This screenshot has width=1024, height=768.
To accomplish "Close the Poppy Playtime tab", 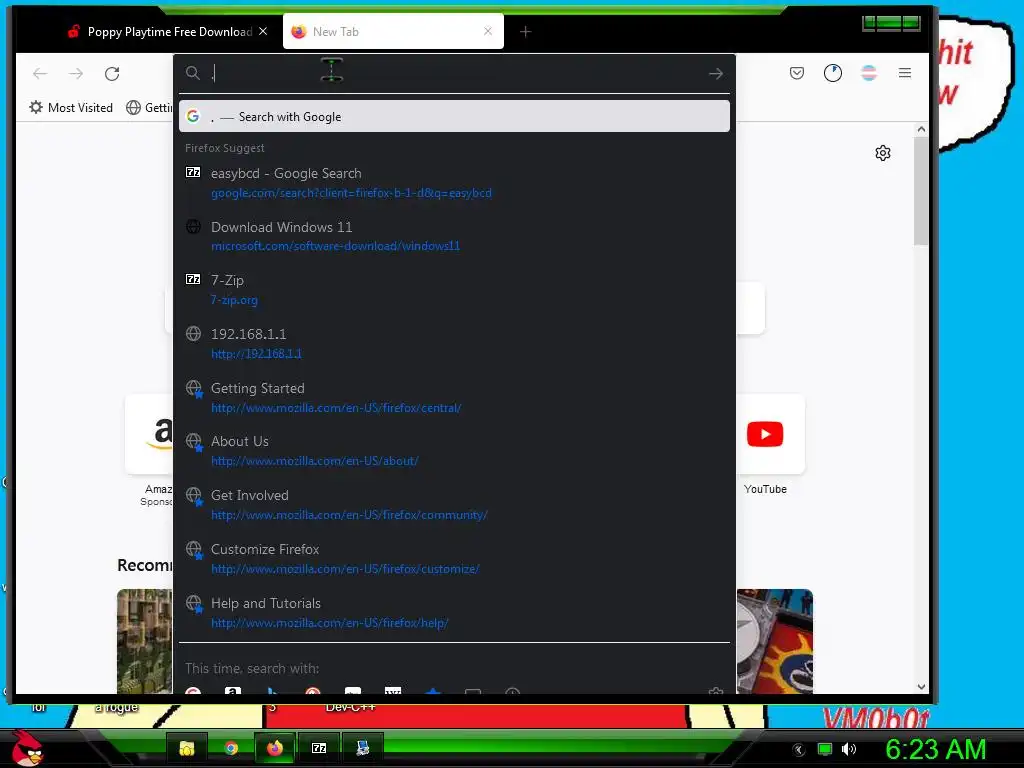I will coord(263,31).
